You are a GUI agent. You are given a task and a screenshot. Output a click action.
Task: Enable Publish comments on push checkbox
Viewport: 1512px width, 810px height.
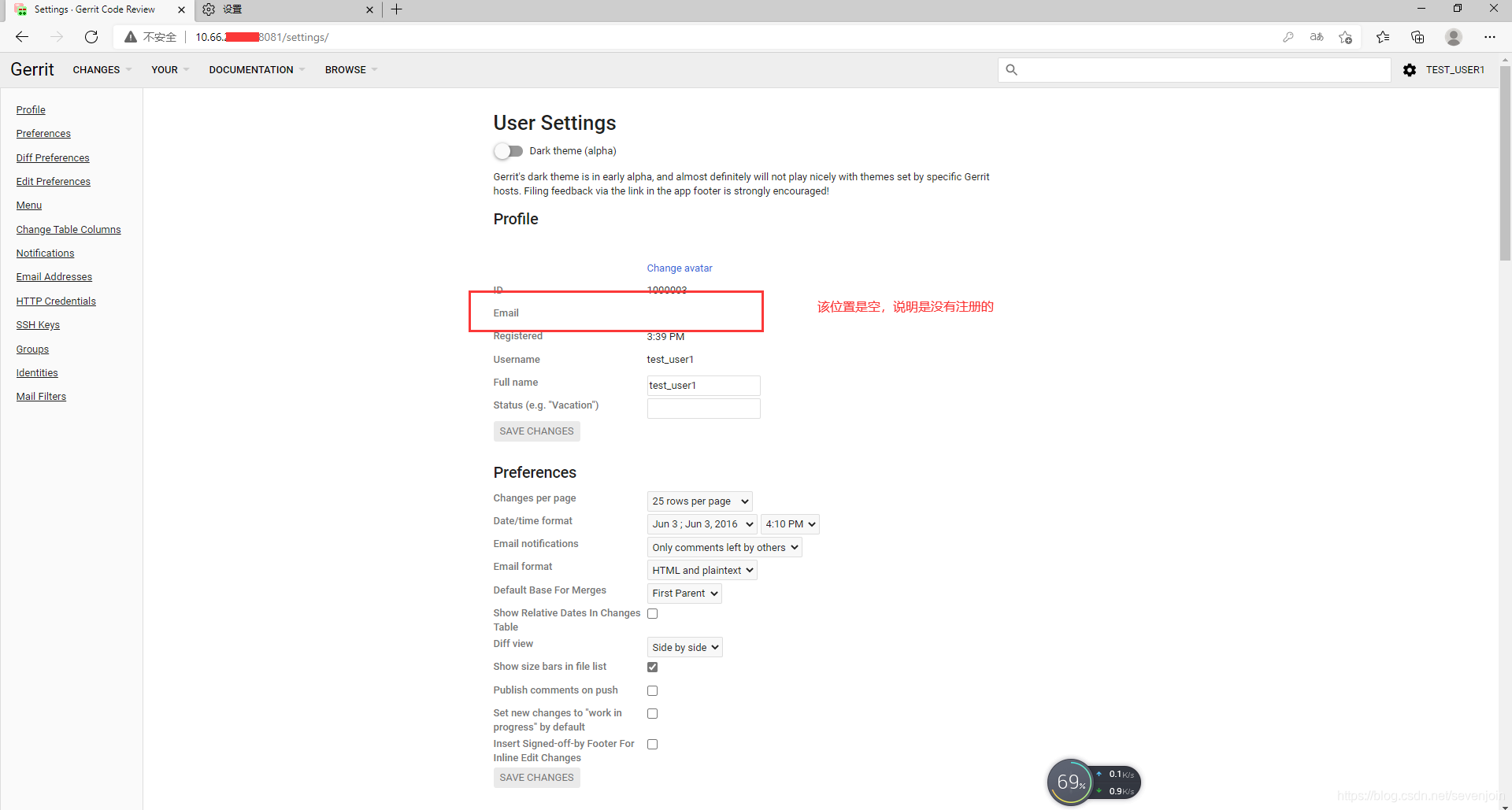[x=652, y=690]
